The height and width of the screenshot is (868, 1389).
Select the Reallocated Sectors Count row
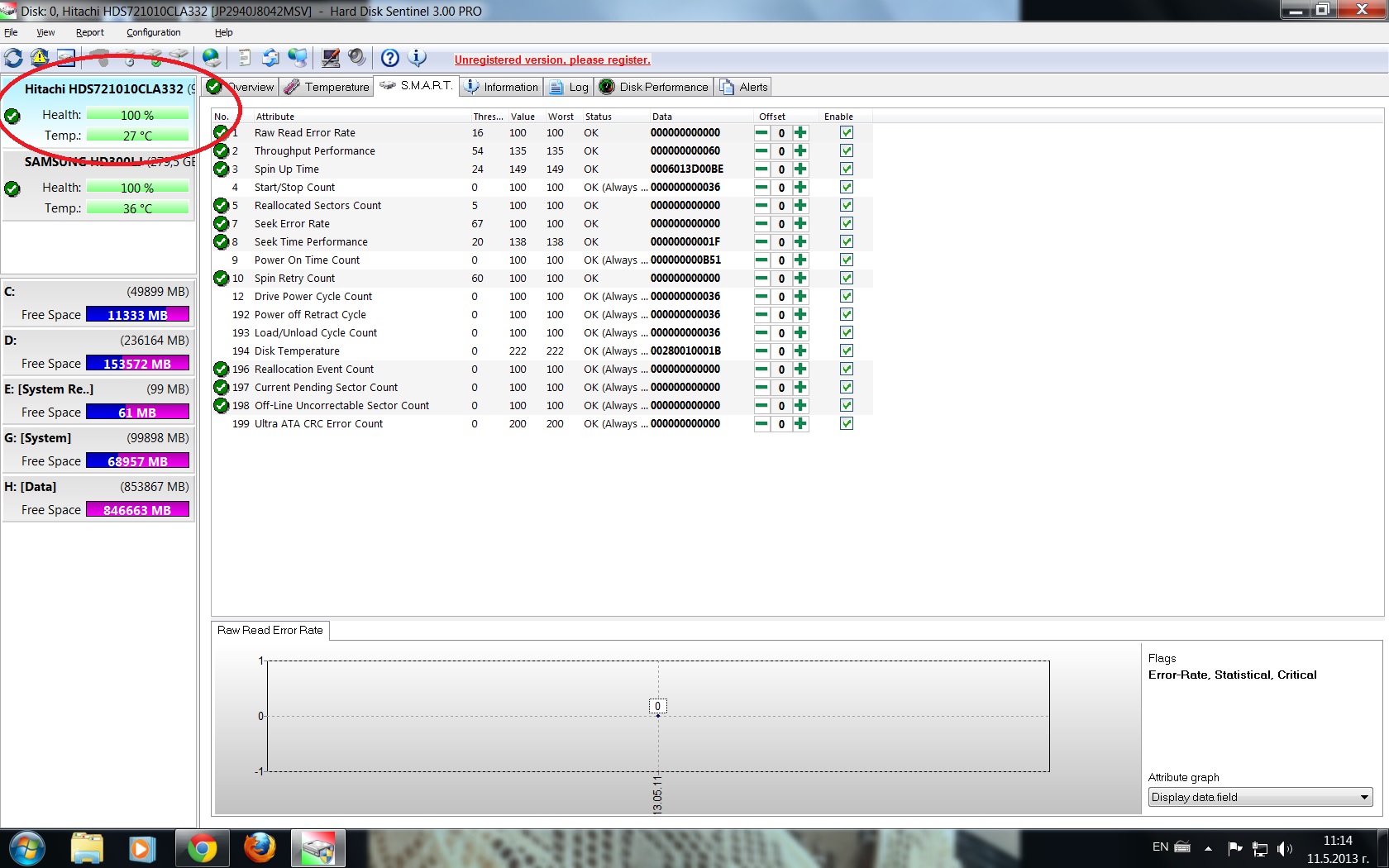tap(542, 206)
